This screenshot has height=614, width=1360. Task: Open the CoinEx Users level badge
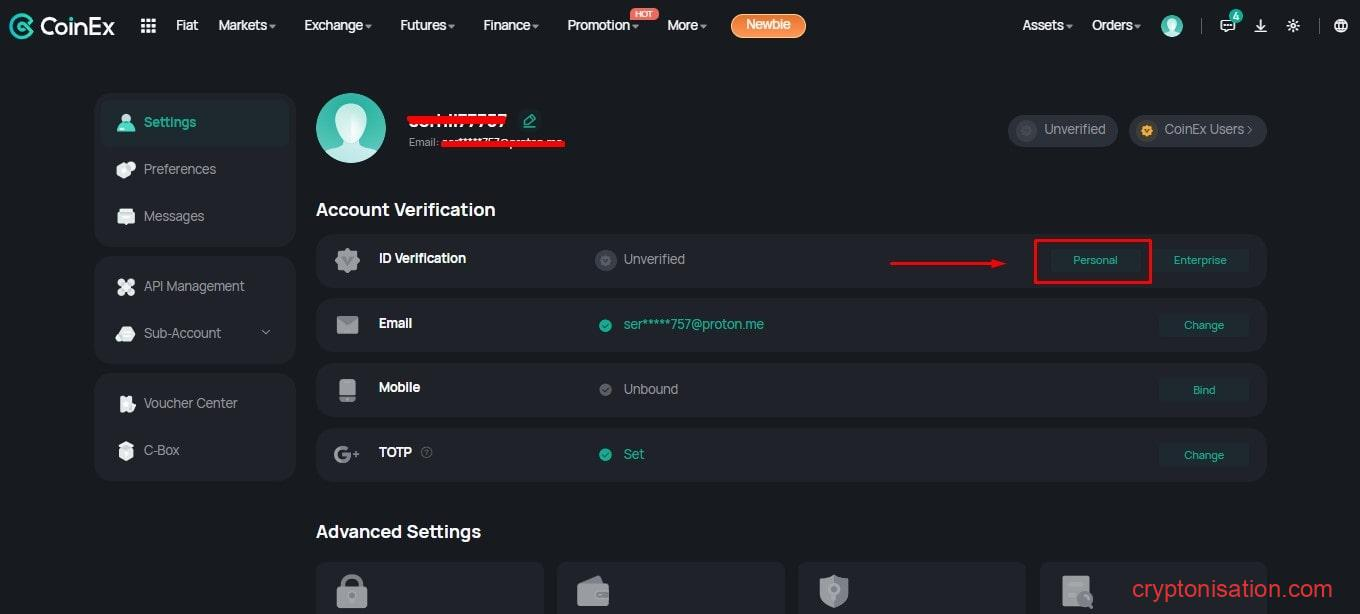1198,130
